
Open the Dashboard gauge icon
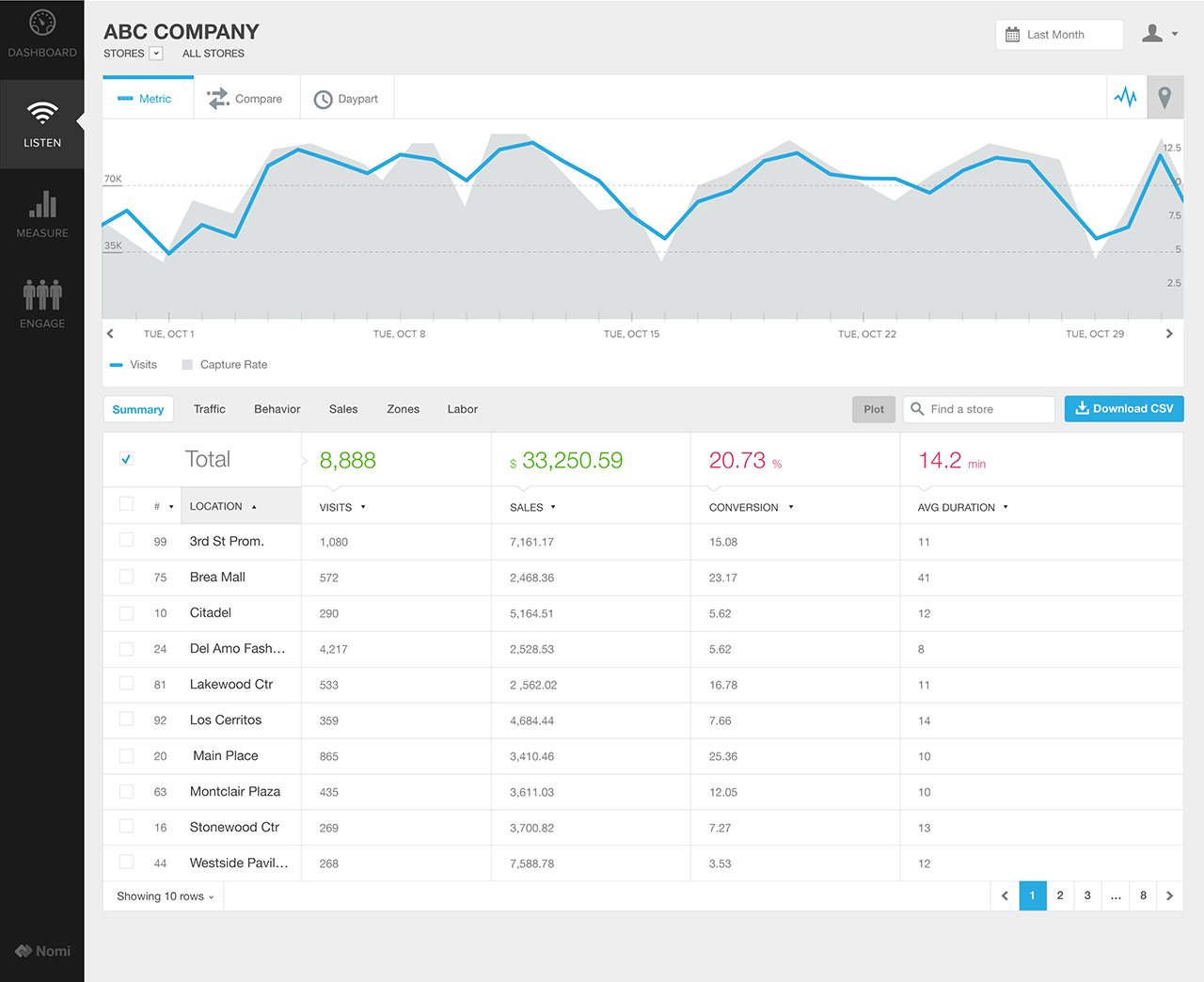click(x=42, y=23)
